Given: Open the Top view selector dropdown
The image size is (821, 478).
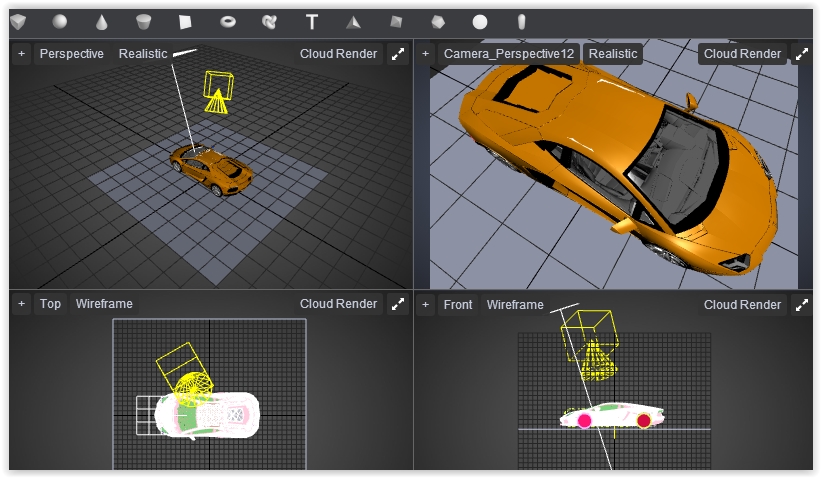Looking at the screenshot, I should coord(50,304).
